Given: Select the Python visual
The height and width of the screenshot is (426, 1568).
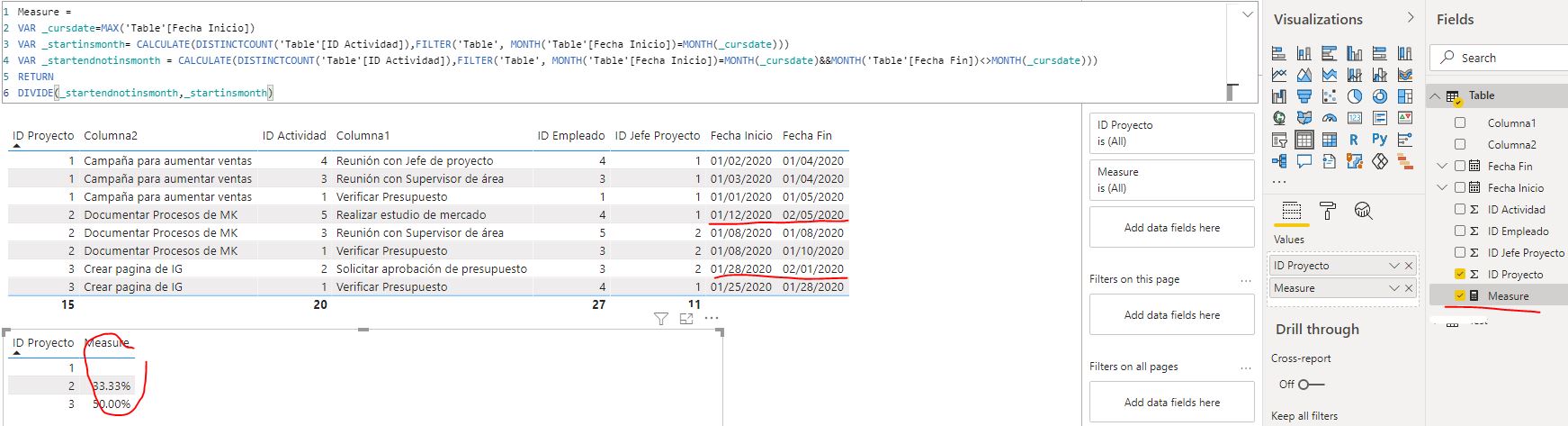Looking at the screenshot, I should pos(1380,140).
